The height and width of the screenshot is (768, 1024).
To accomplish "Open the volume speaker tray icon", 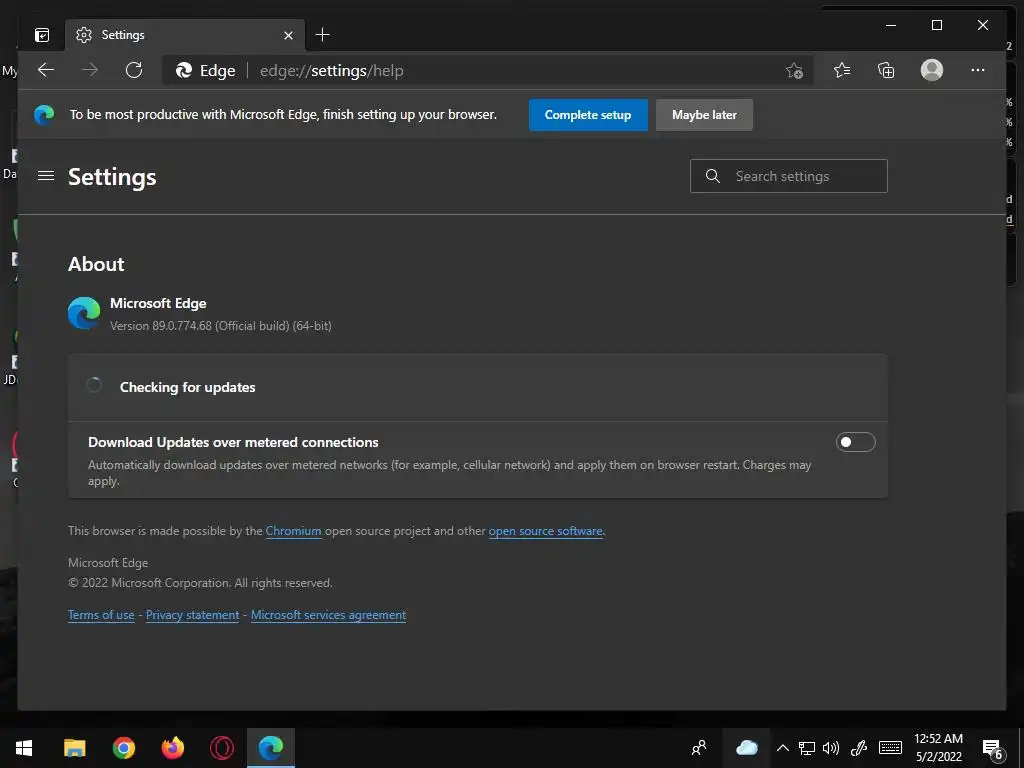I will point(831,748).
